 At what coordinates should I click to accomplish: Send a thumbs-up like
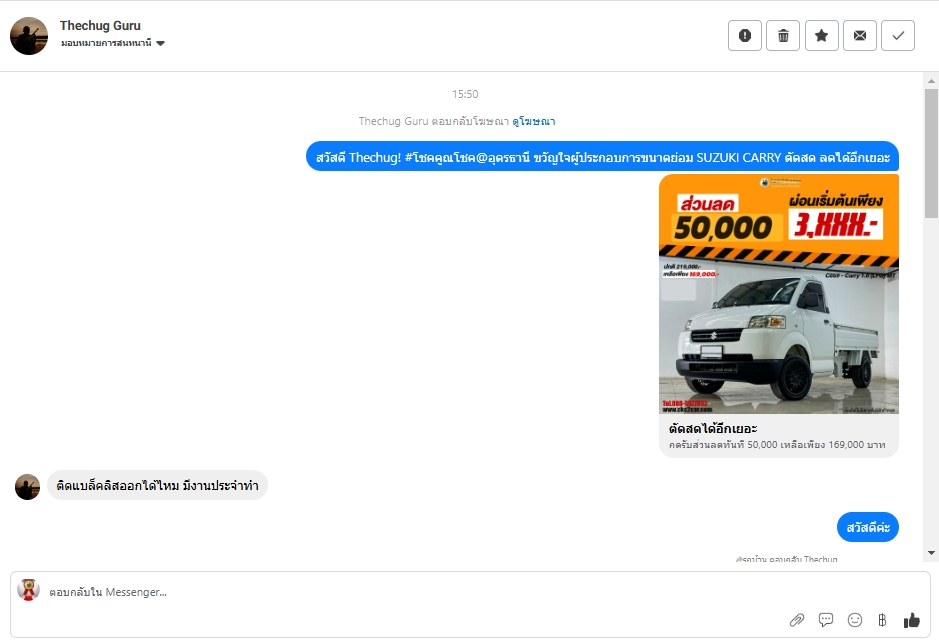(911, 620)
